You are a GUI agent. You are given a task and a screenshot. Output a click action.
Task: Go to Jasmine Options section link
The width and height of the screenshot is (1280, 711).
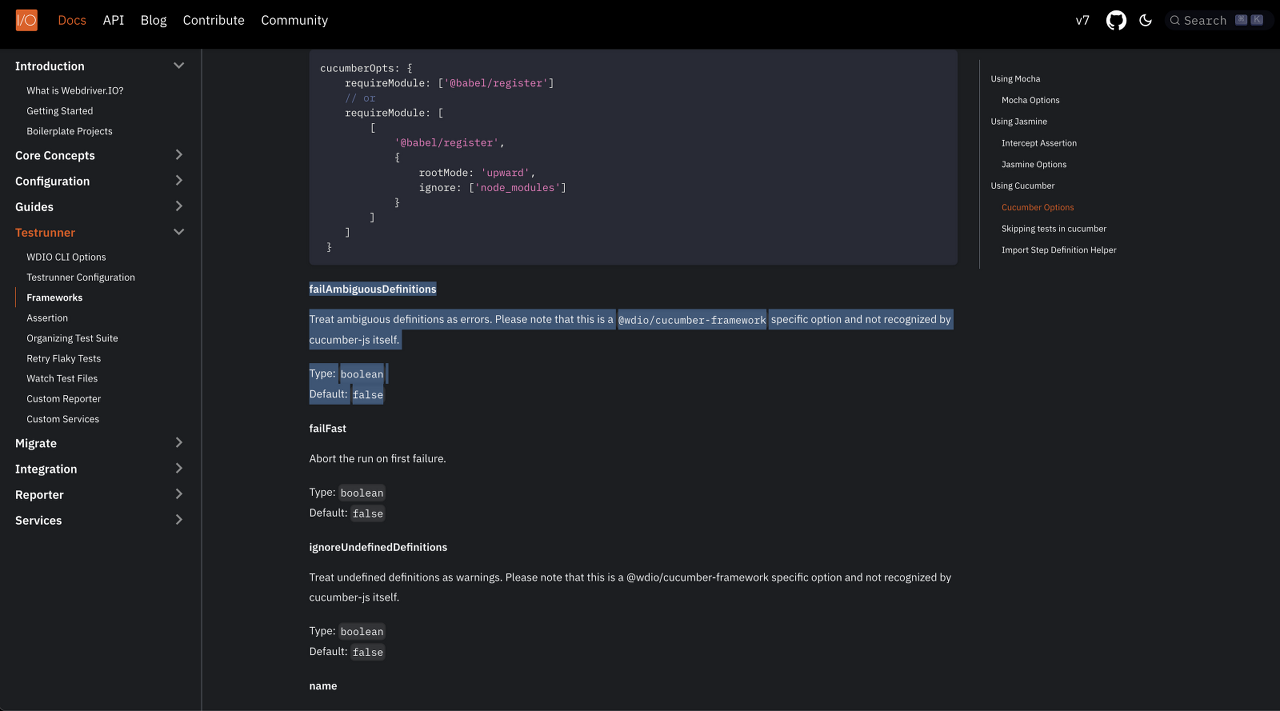click(1034, 165)
